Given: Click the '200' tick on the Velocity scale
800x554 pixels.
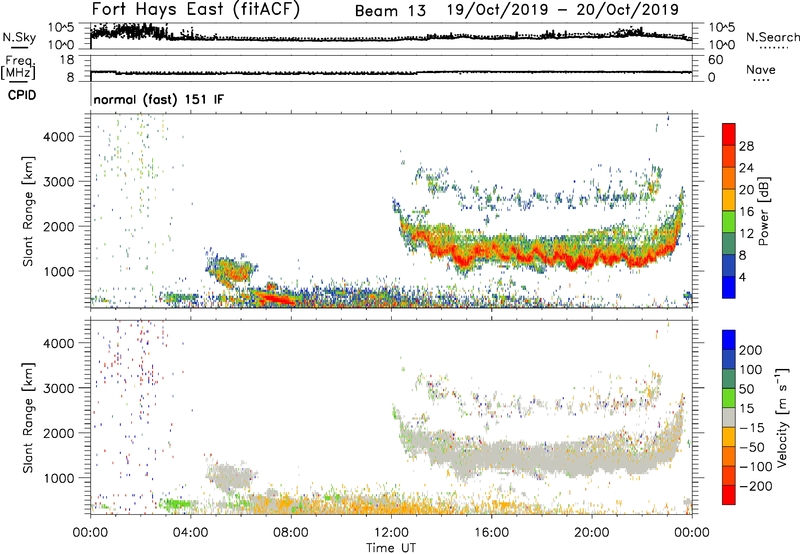Looking at the screenshot, I should (x=751, y=350).
